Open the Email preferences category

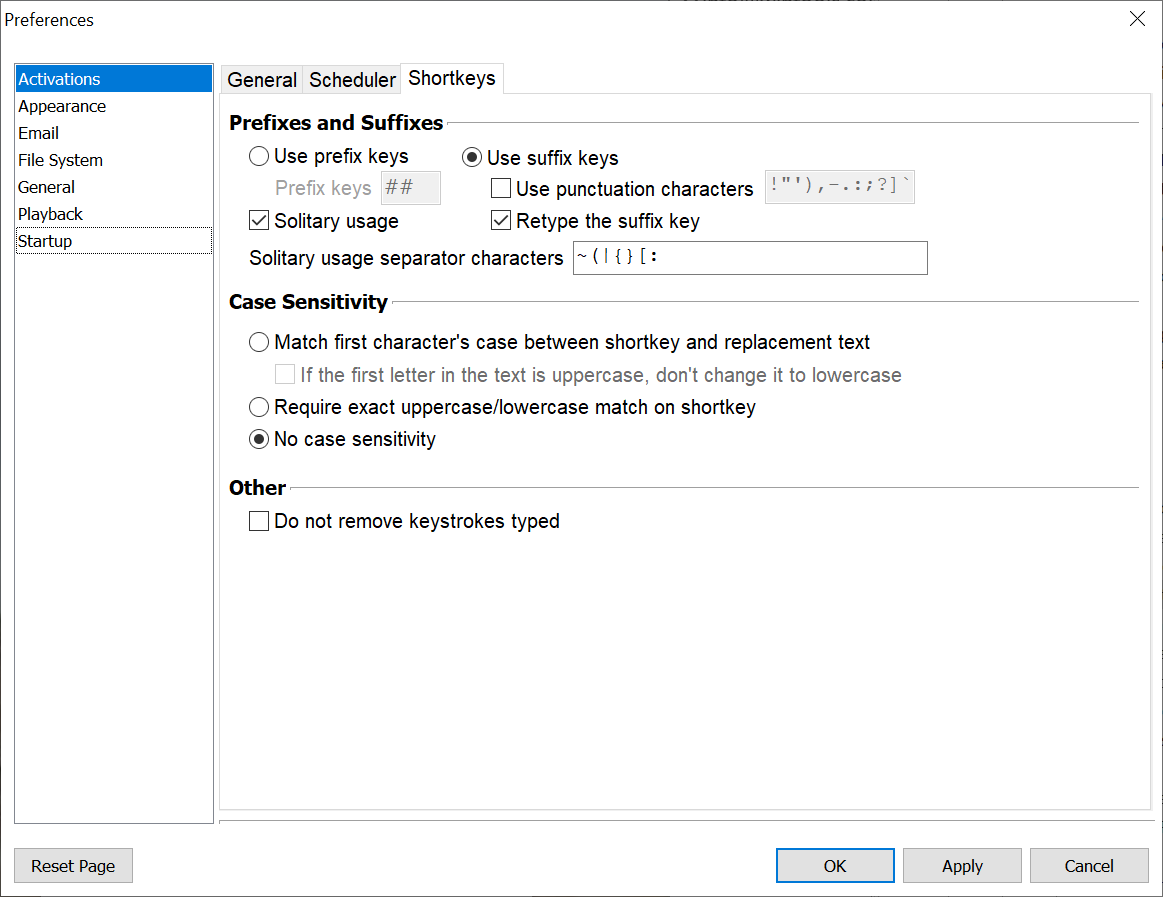pos(39,133)
